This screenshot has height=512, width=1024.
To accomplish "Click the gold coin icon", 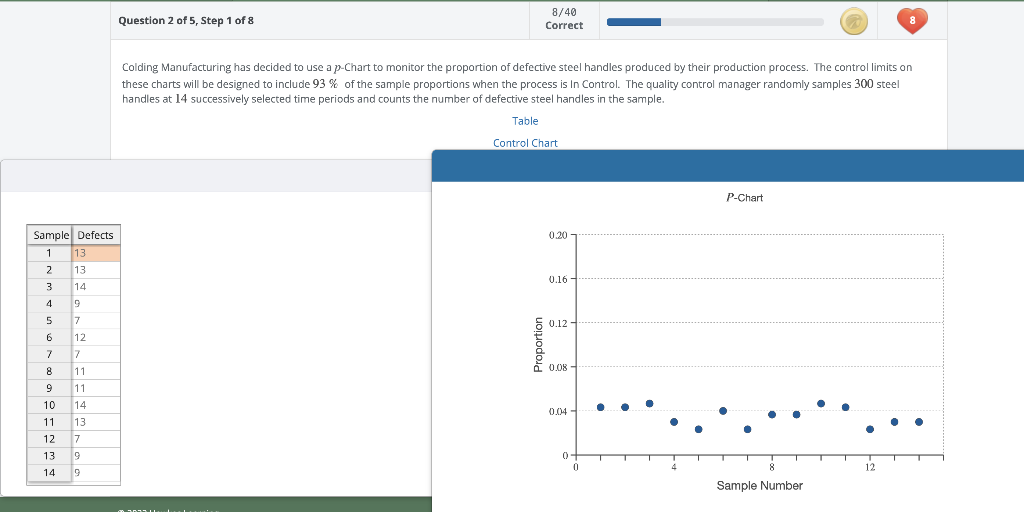I will click(854, 22).
